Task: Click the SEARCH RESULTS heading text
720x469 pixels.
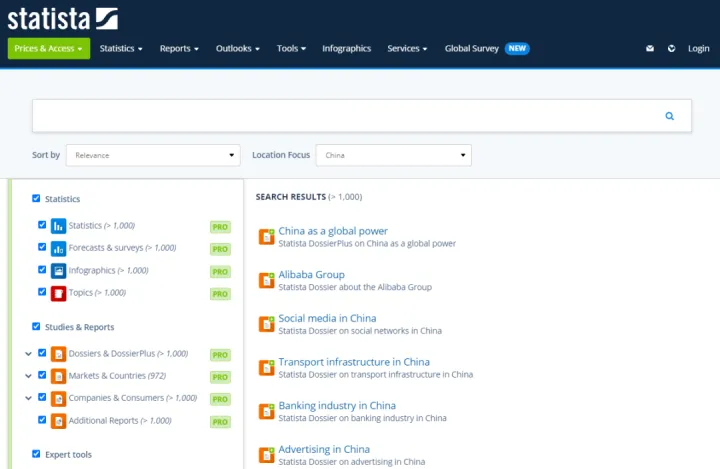Action: (291, 197)
